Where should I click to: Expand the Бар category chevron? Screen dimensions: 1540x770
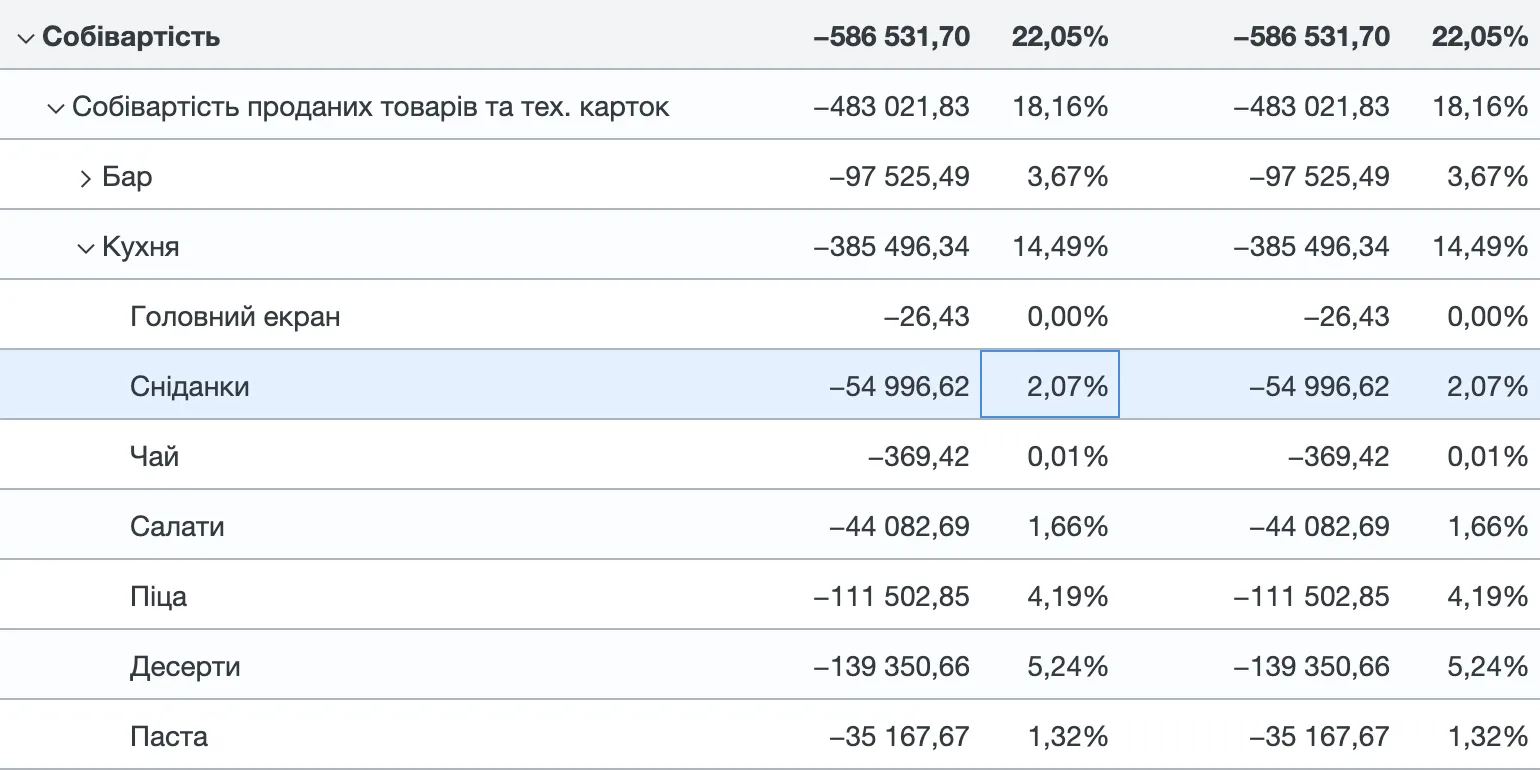[86, 178]
